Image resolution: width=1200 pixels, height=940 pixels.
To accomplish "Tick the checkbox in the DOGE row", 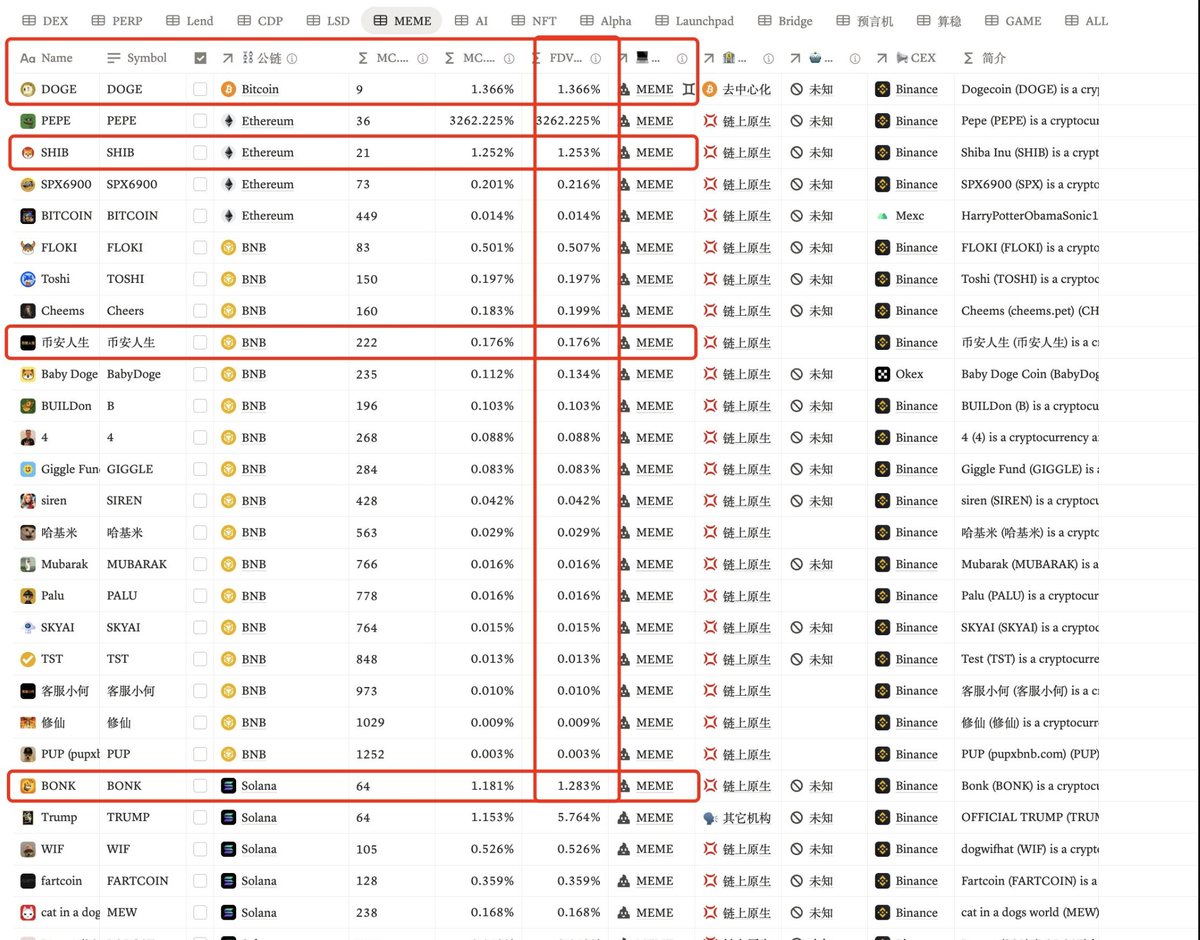I will pos(200,89).
